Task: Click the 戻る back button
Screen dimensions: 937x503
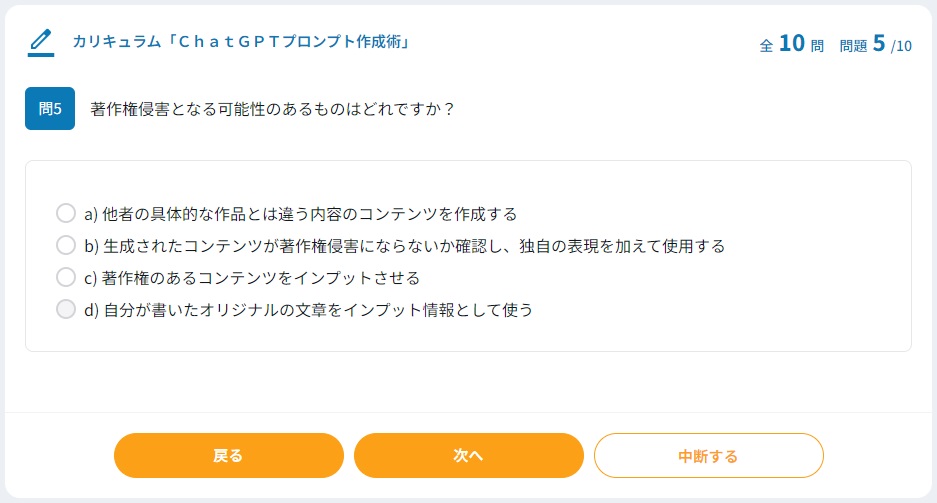Action: click(x=228, y=456)
